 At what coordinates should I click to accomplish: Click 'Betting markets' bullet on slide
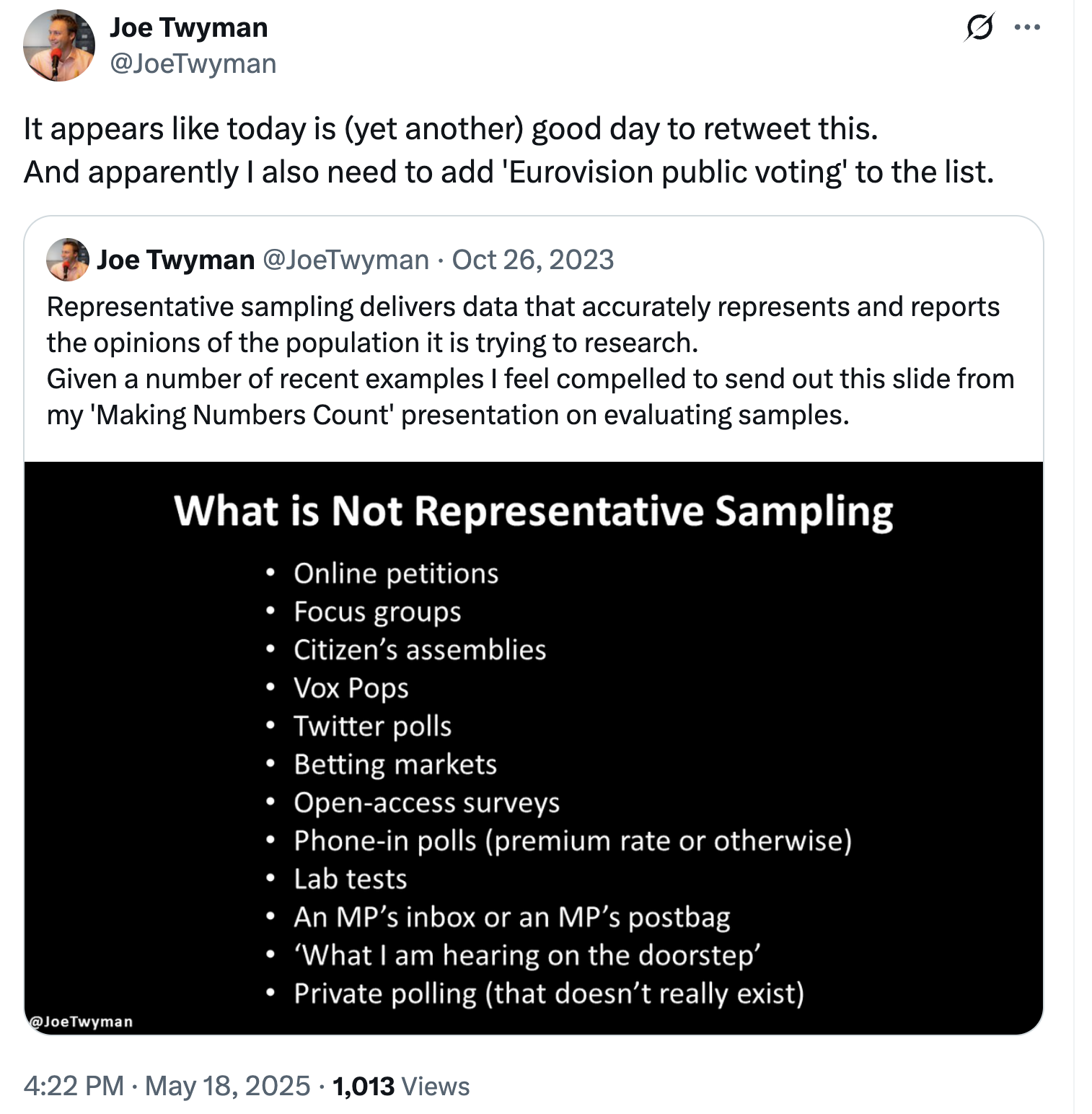[x=395, y=764]
